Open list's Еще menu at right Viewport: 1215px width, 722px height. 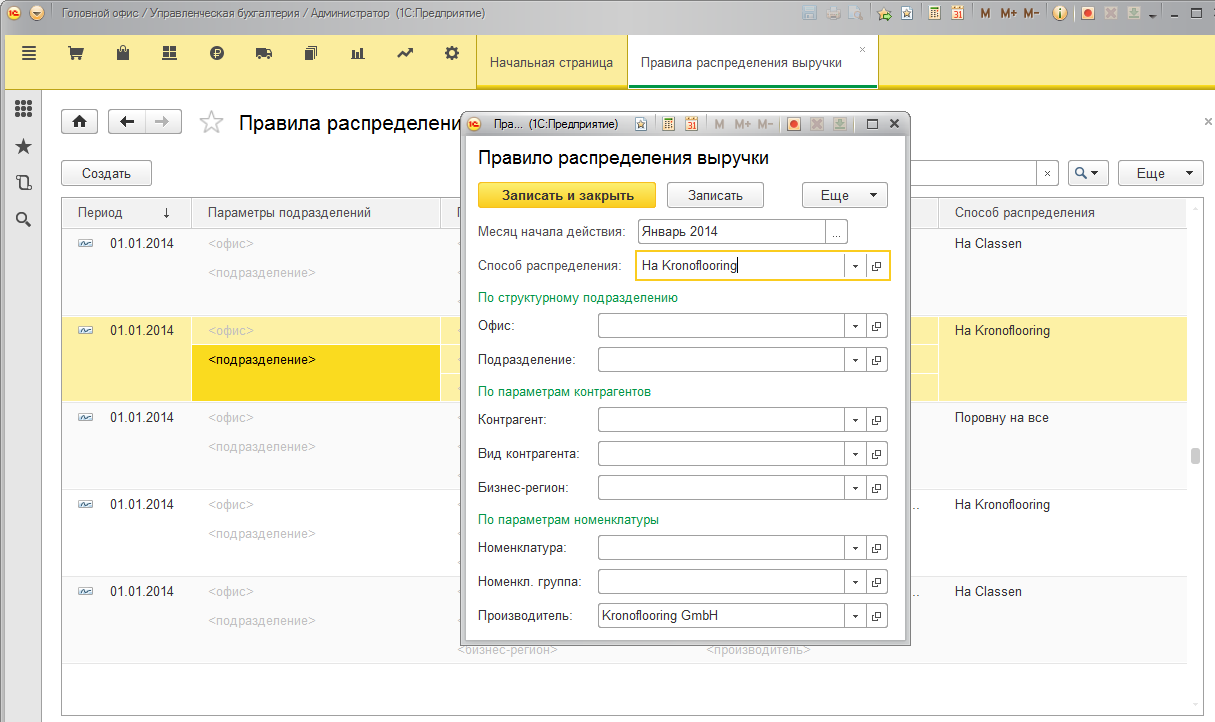pyautogui.click(x=1160, y=173)
